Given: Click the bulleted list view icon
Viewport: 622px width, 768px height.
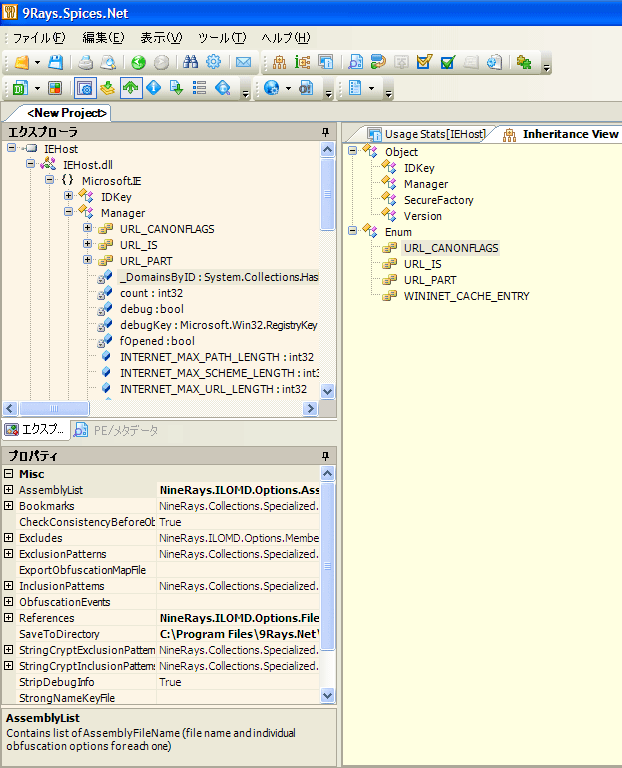Looking at the screenshot, I should click(x=199, y=88).
